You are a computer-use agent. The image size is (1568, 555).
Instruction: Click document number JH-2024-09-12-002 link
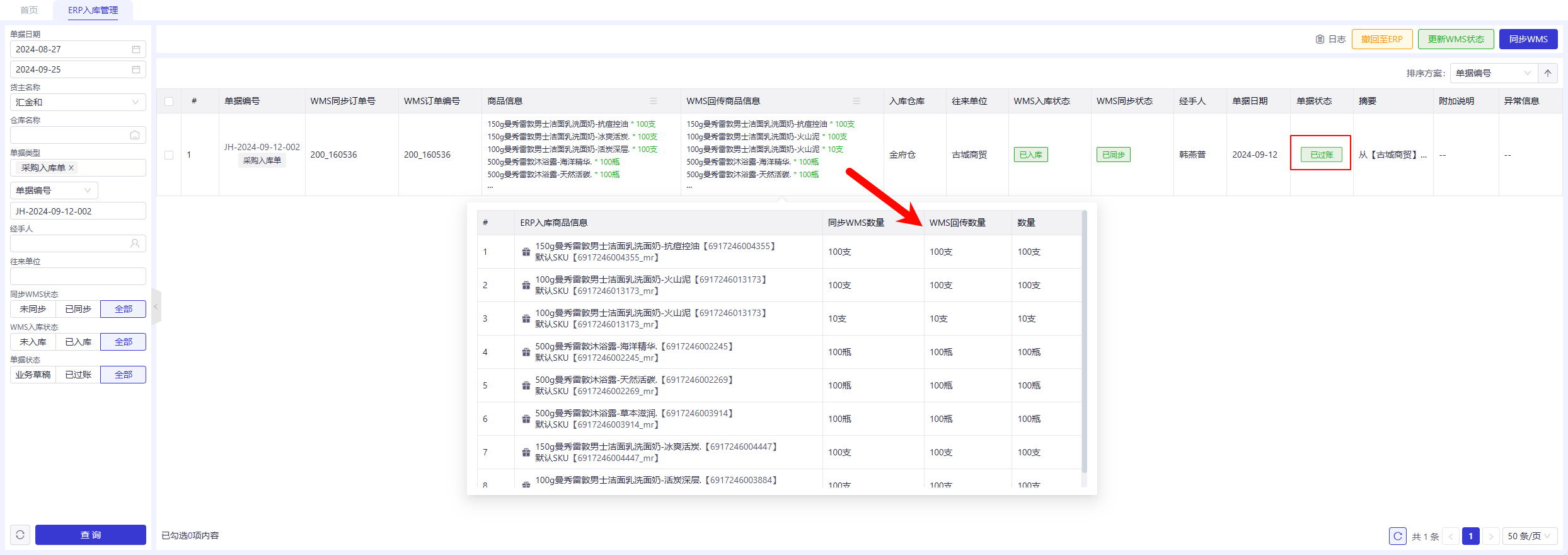point(262,147)
